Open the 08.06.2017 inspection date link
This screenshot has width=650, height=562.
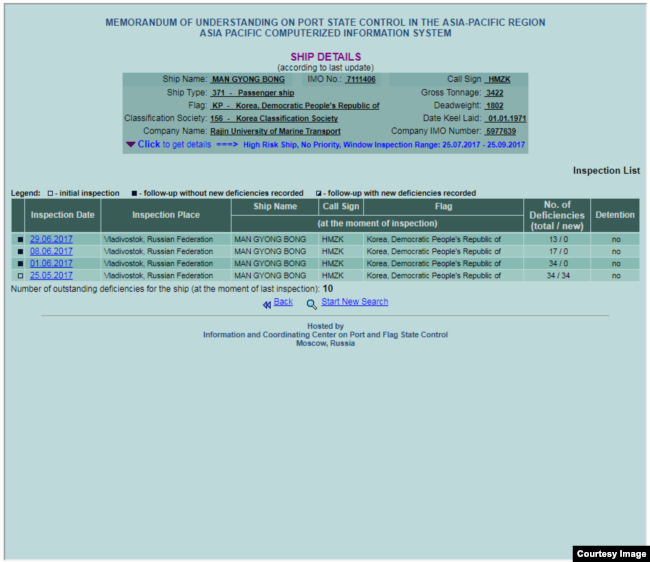click(51, 252)
